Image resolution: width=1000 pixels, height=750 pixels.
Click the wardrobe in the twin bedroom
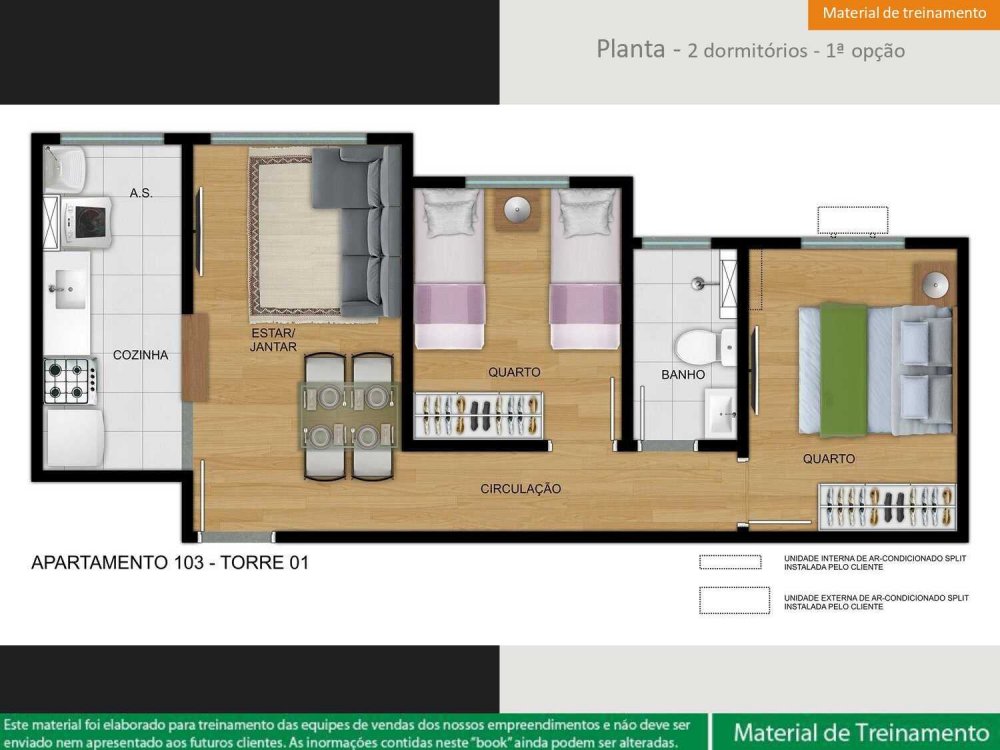(x=481, y=414)
